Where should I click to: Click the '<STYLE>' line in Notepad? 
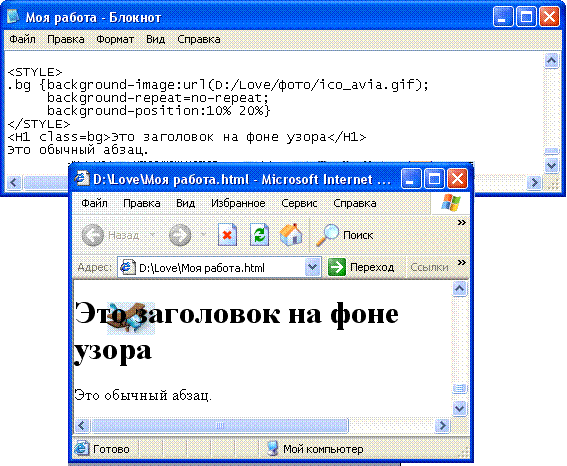(35, 72)
